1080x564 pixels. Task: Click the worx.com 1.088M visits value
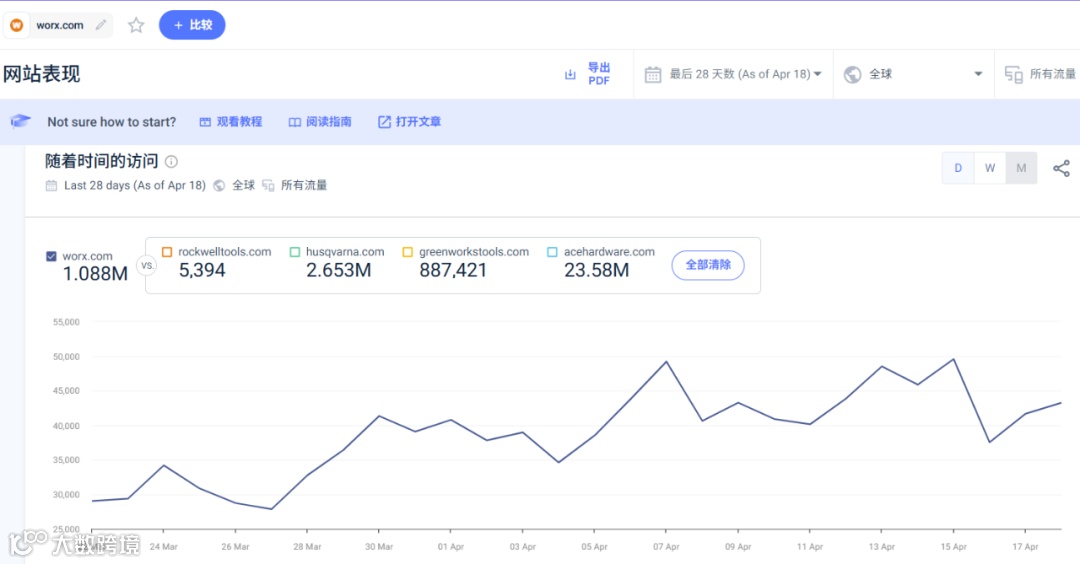[95, 274]
